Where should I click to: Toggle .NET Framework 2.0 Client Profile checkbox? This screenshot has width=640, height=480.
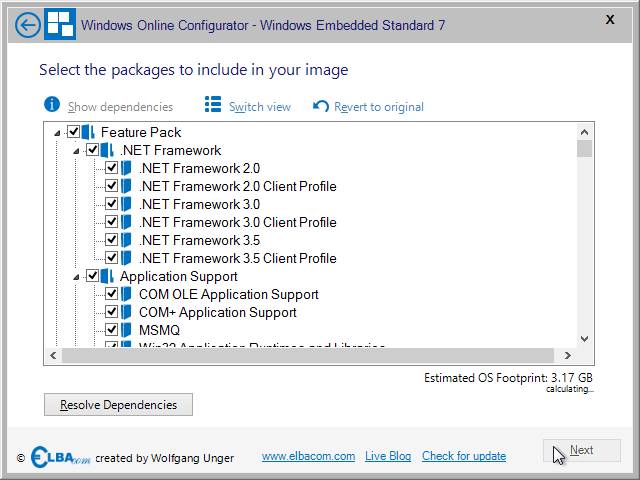click(111, 185)
